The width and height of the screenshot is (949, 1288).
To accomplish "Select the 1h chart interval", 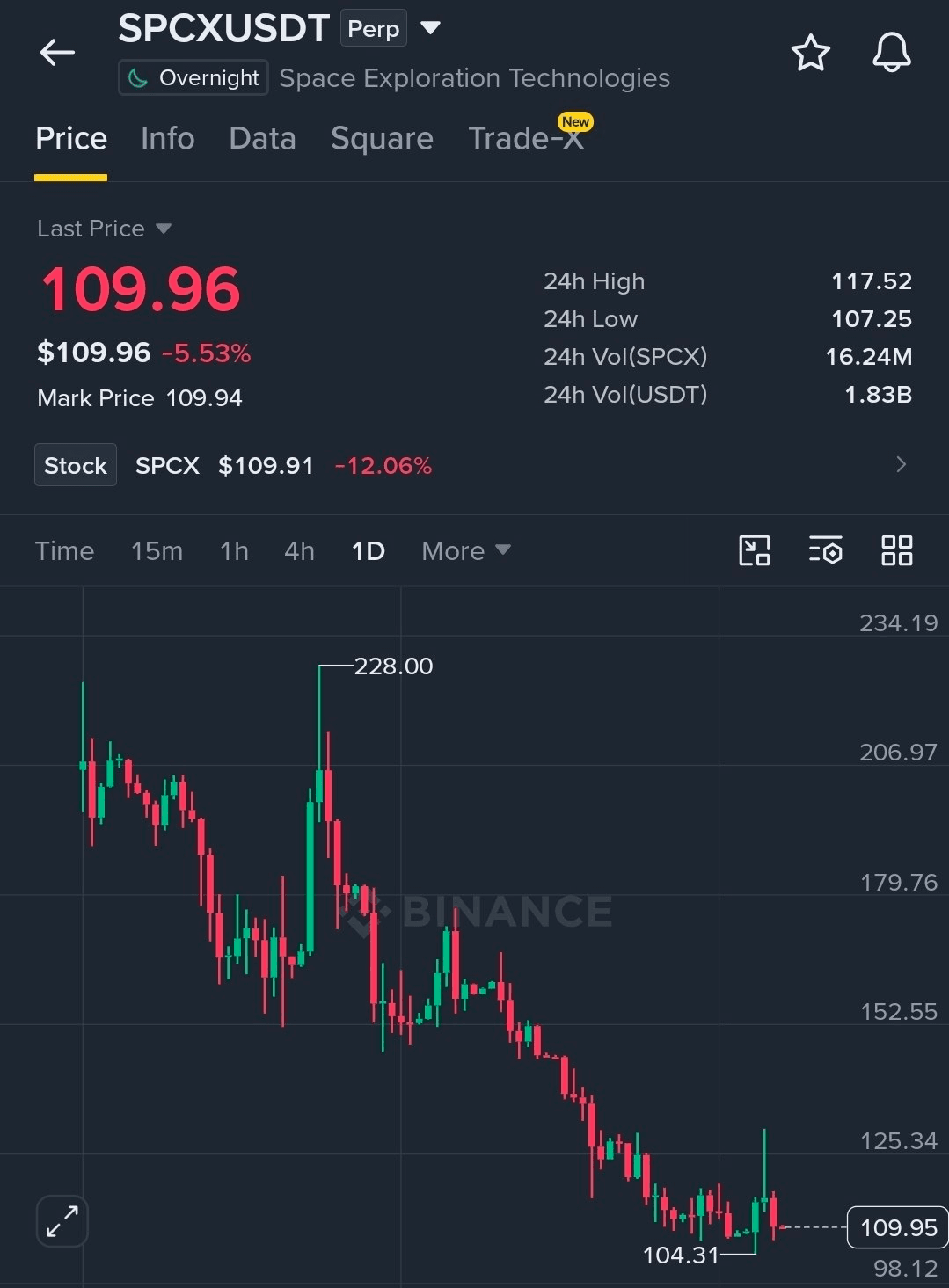I will pyautogui.click(x=234, y=551).
